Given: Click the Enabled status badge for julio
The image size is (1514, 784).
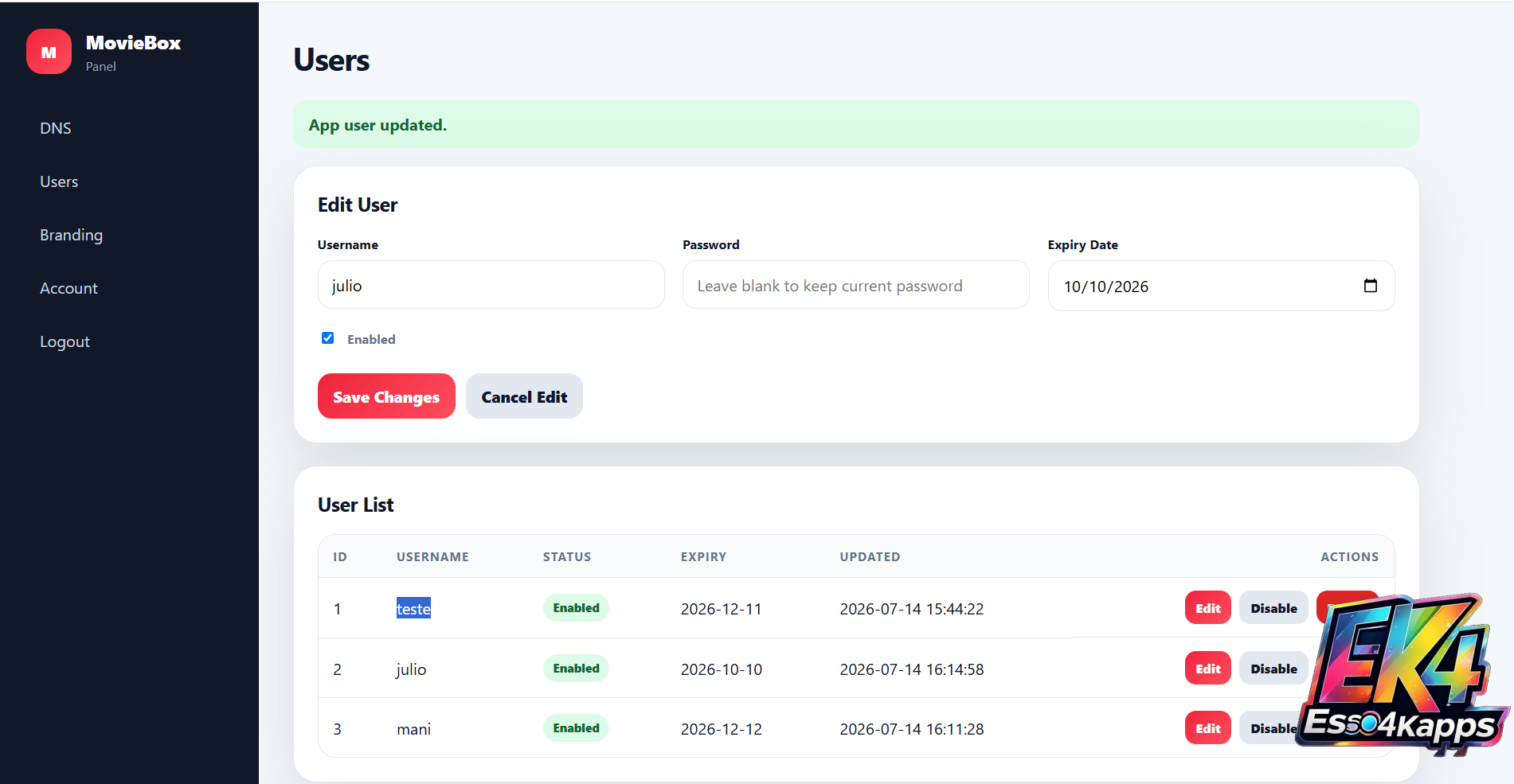Looking at the screenshot, I should 576,669.
